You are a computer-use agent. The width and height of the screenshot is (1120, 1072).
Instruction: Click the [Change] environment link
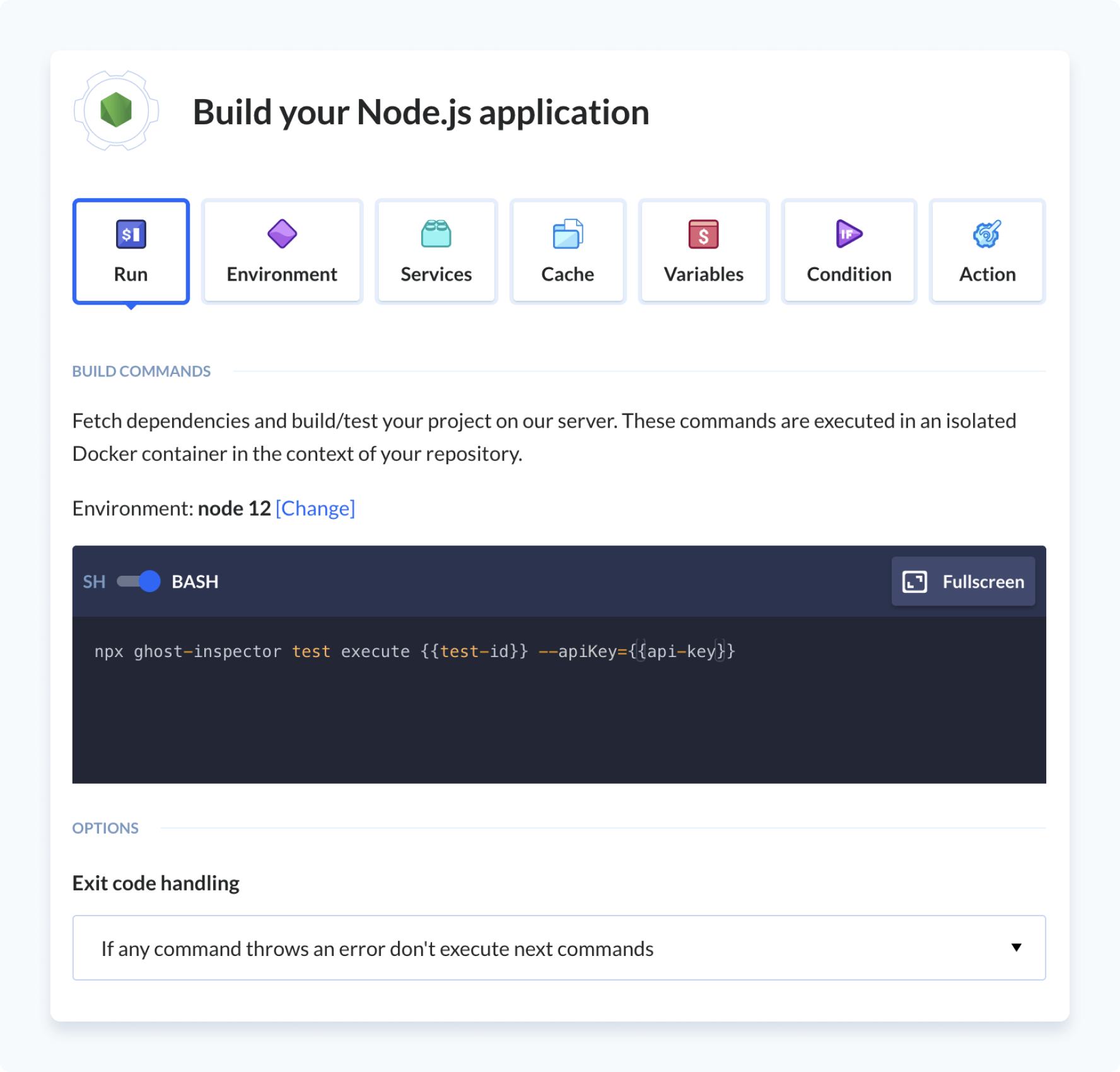[315, 508]
